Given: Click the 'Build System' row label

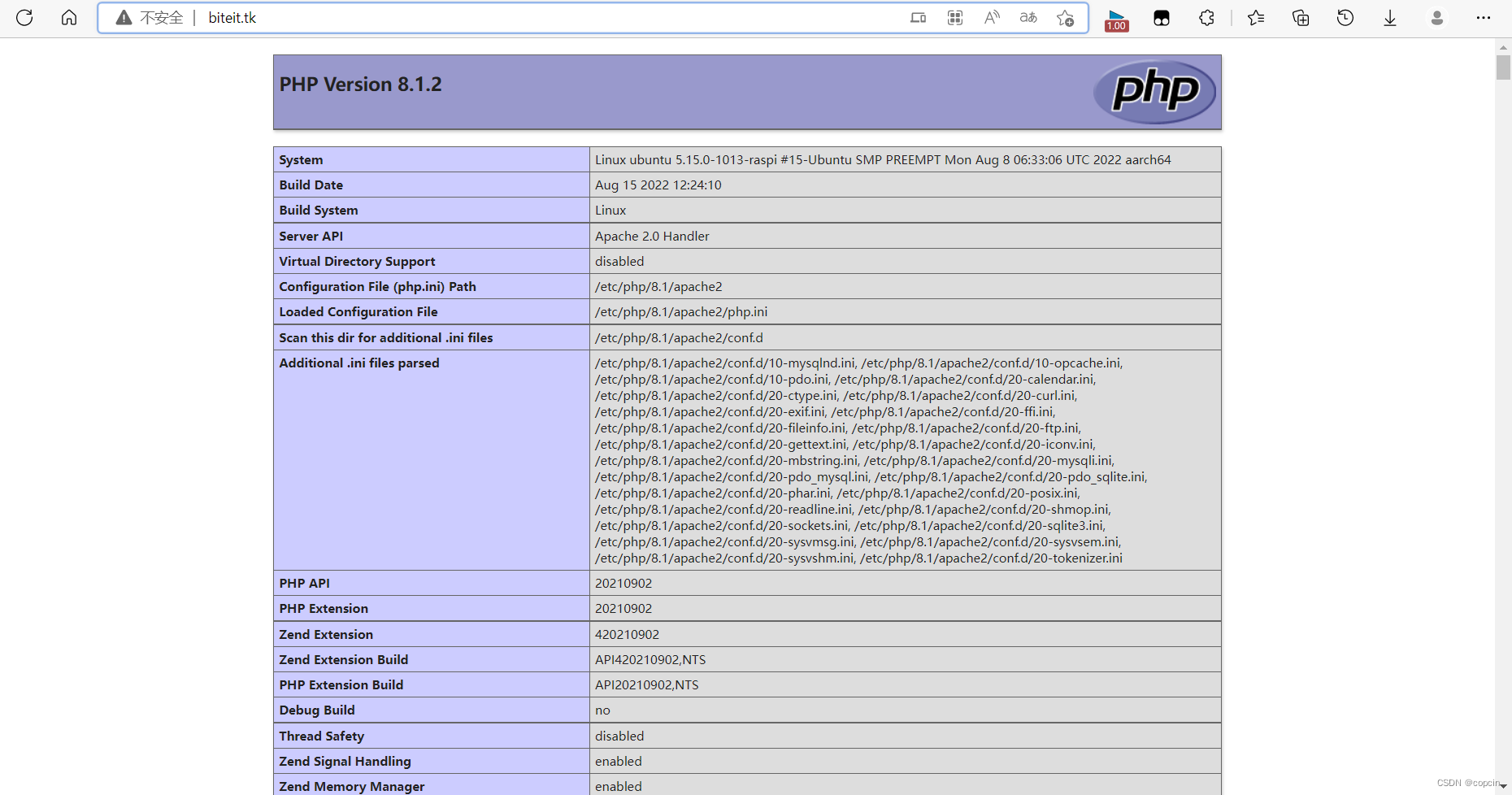Looking at the screenshot, I should [x=318, y=211].
